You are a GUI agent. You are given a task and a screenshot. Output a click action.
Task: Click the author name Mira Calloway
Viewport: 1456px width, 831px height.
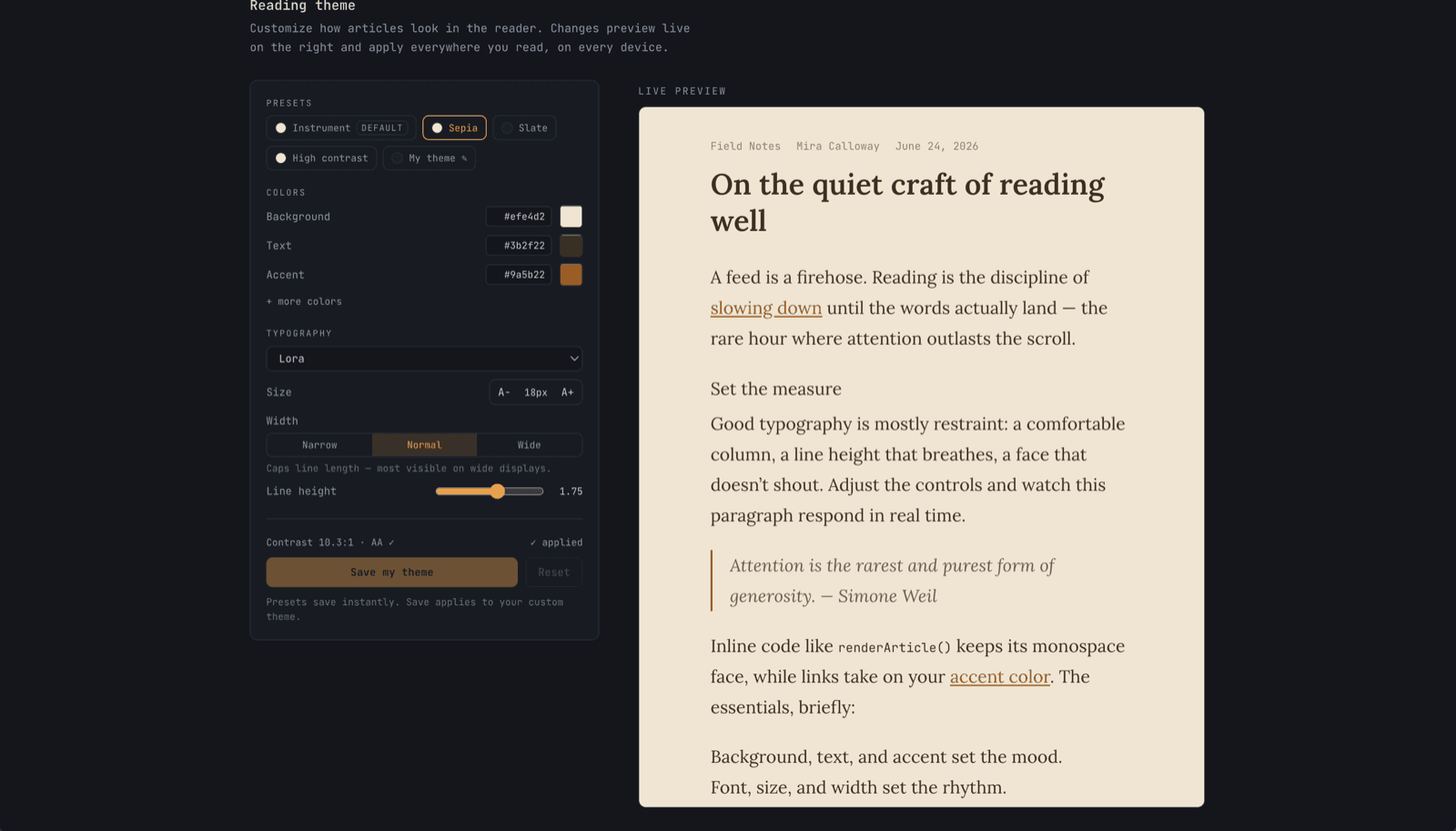tap(838, 147)
